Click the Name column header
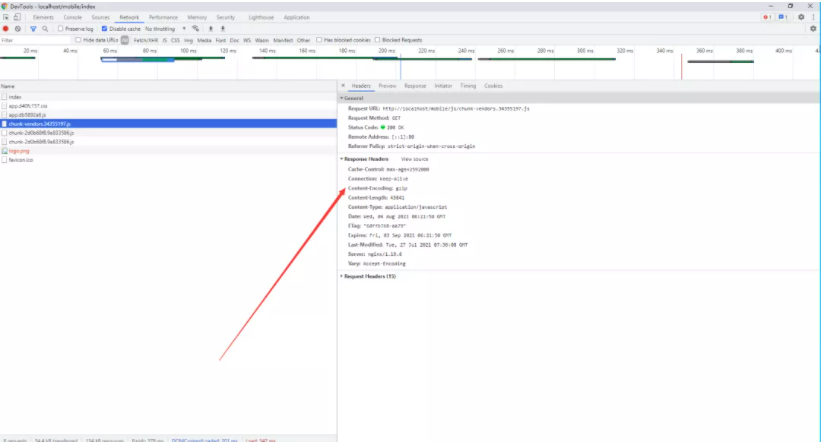The height and width of the screenshot is (448, 823). [168, 86]
